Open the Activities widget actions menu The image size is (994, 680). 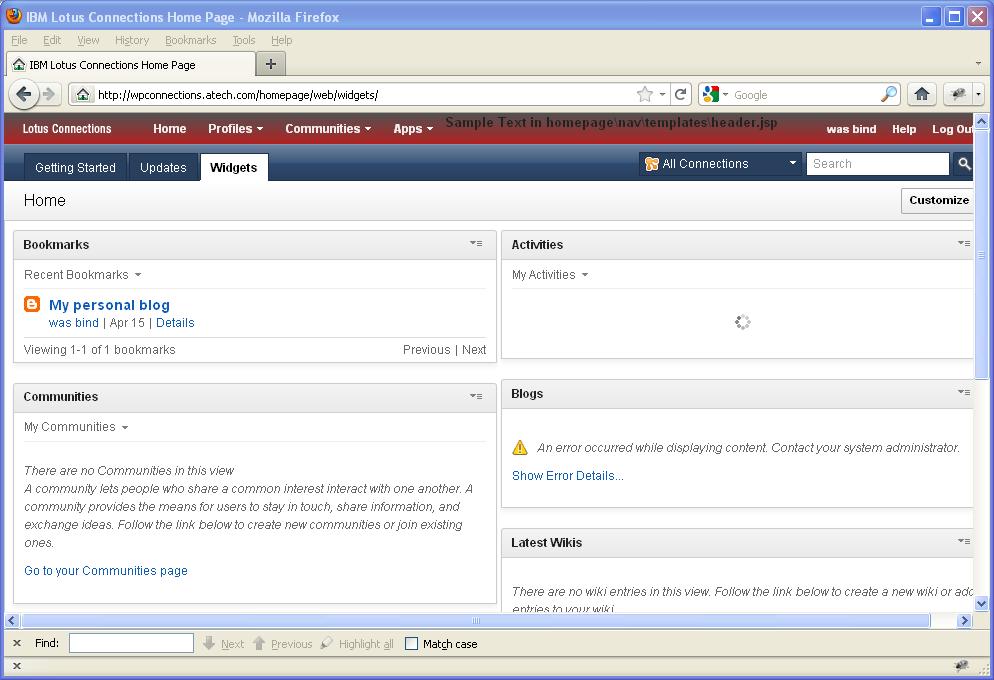pos(964,243)
